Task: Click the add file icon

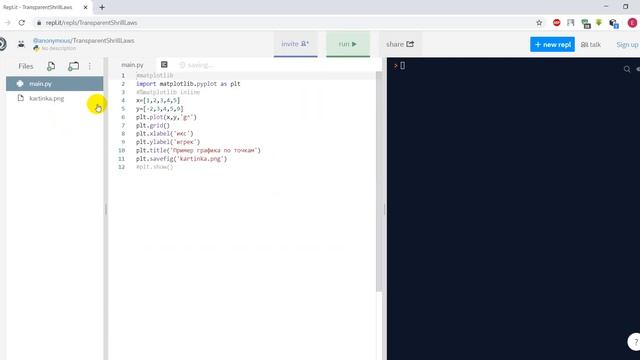Action: pyautogui.click(x=51, y=66)
